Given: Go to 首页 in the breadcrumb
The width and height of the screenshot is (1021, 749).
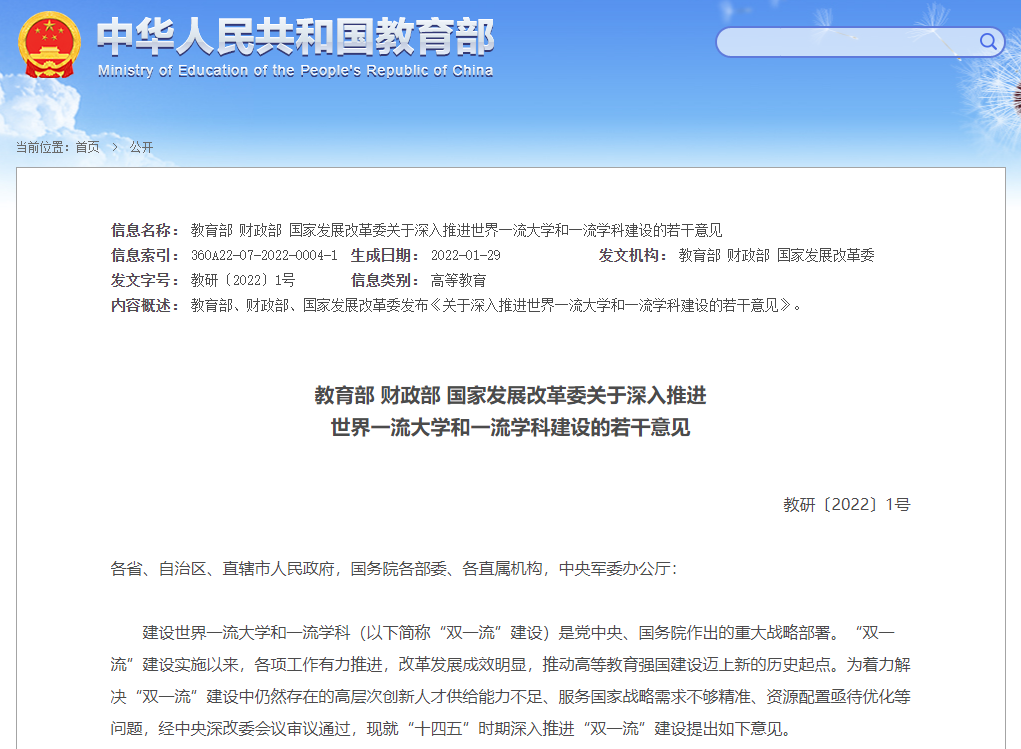Looking at the screenshot, I should [x=88, y=147].
